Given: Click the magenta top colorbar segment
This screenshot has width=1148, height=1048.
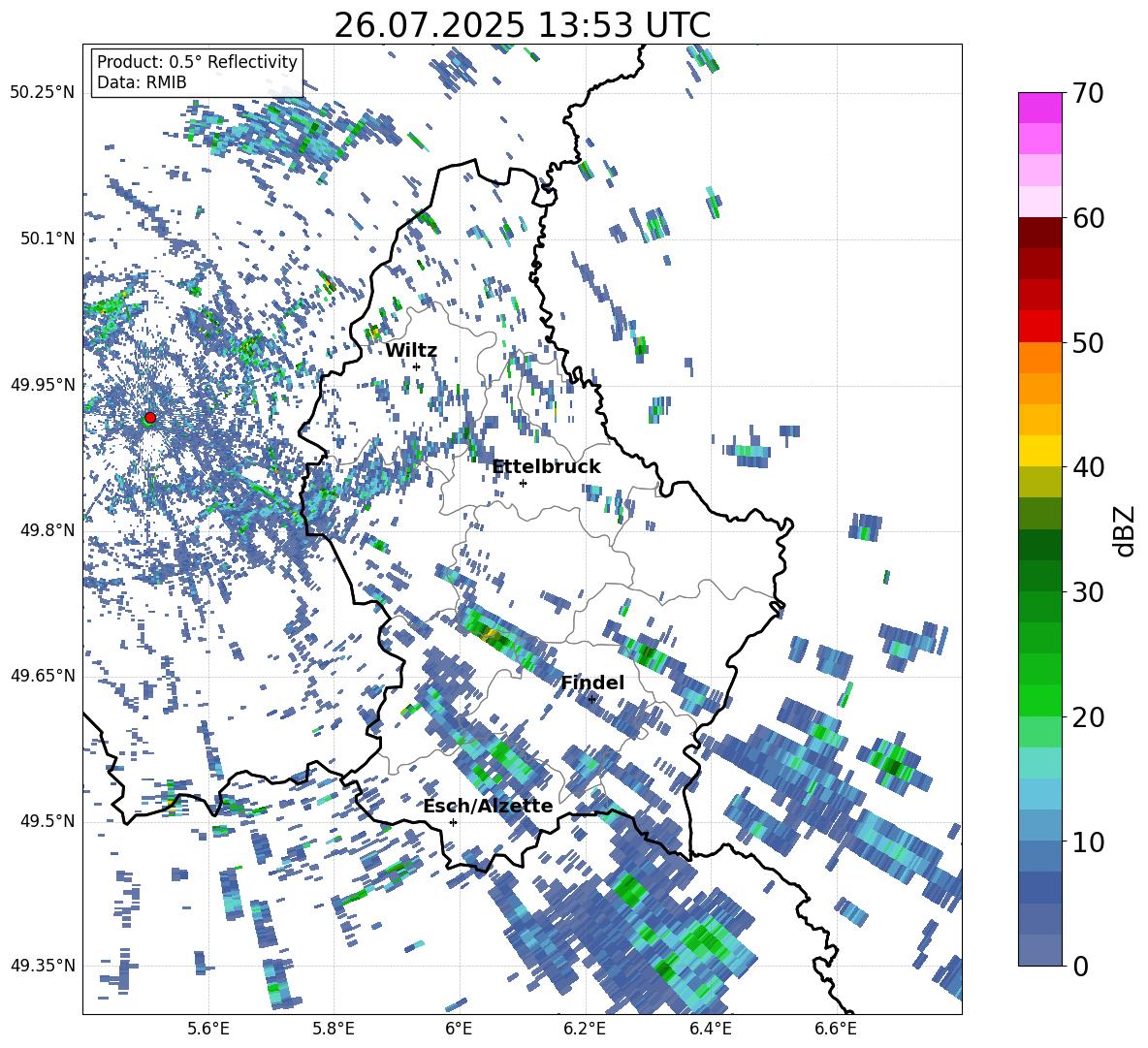Looking at the screenshot, I should click(1039, 108).
